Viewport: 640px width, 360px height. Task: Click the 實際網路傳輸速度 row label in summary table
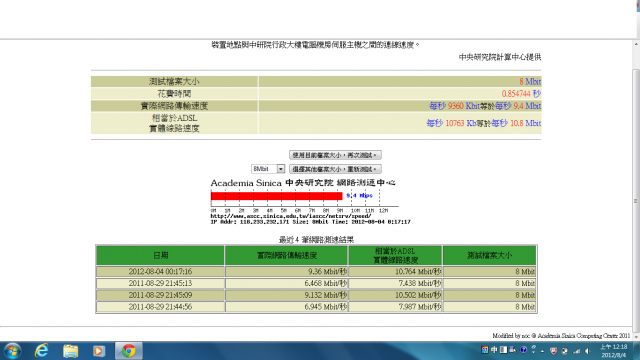tap(174, 106)
